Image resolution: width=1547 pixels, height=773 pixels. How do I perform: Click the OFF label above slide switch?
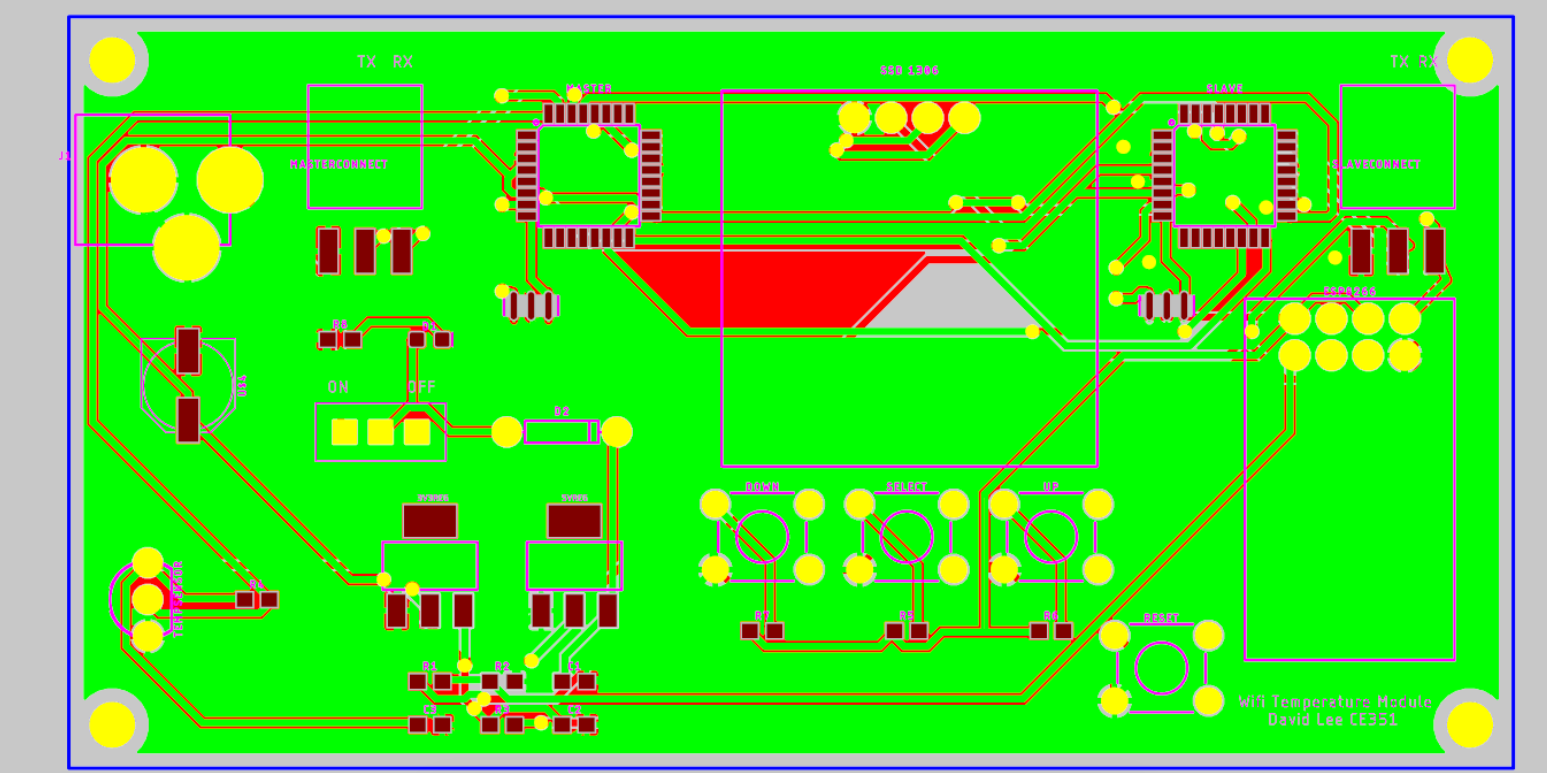click(x=421, y=387)
